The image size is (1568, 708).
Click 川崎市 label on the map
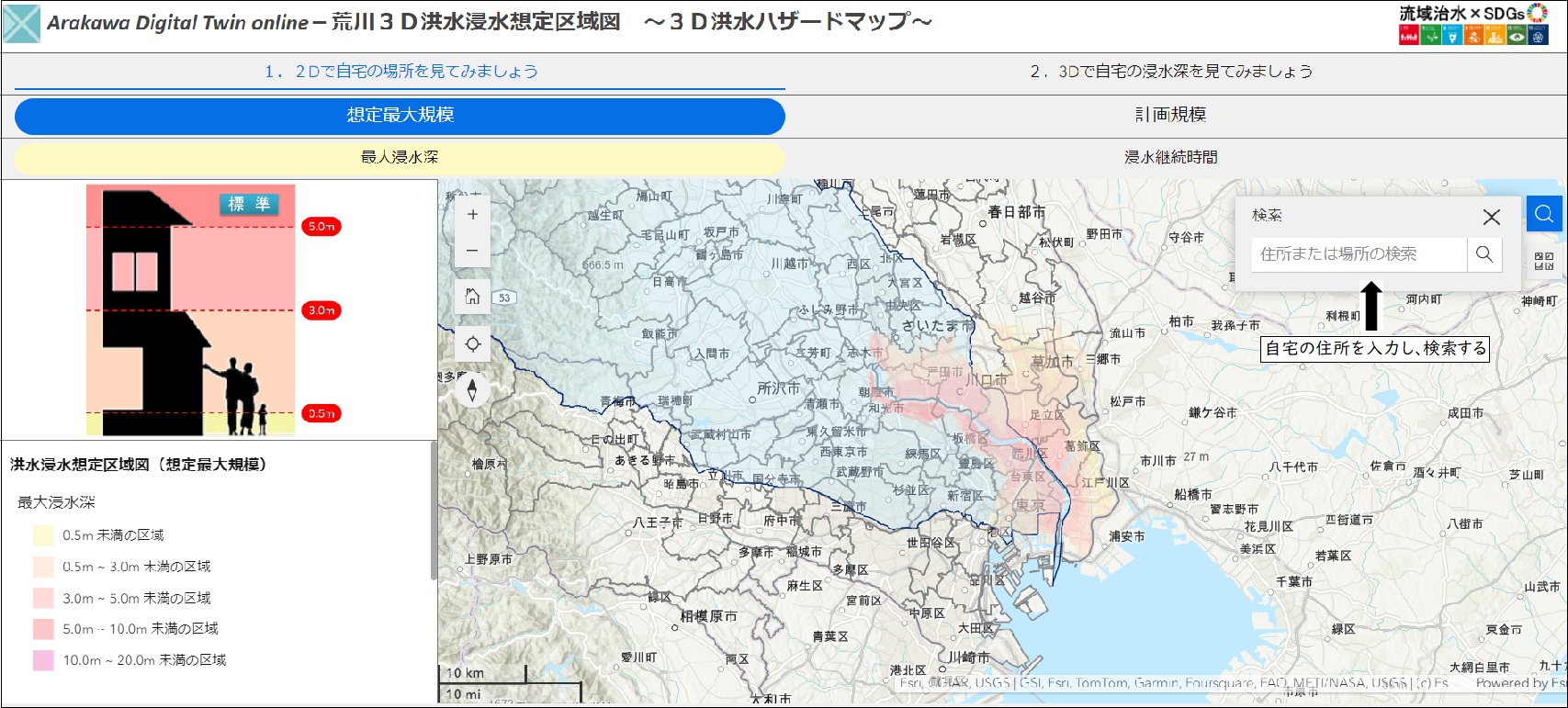click(968, 657)
